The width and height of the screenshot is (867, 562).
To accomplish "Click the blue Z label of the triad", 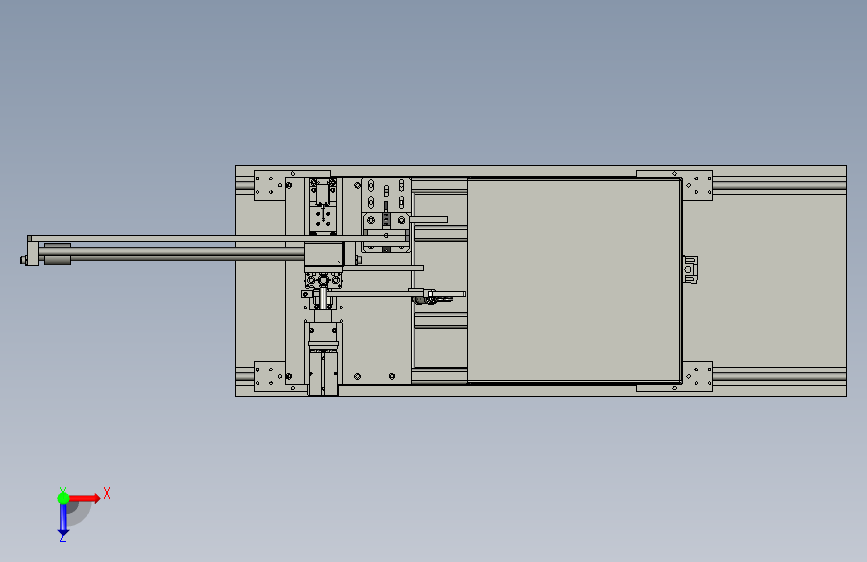I will [62, 537].
